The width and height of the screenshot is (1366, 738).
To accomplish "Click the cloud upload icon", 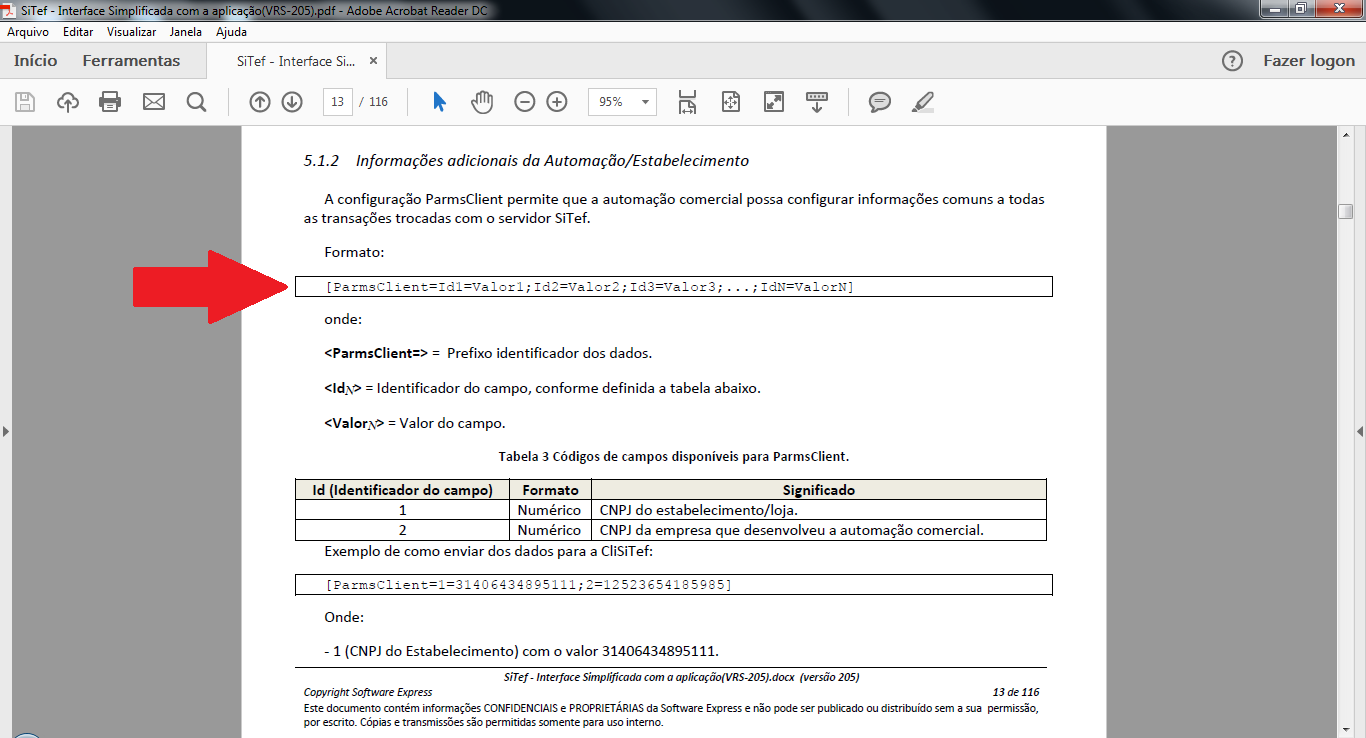I will coord(68,102).
